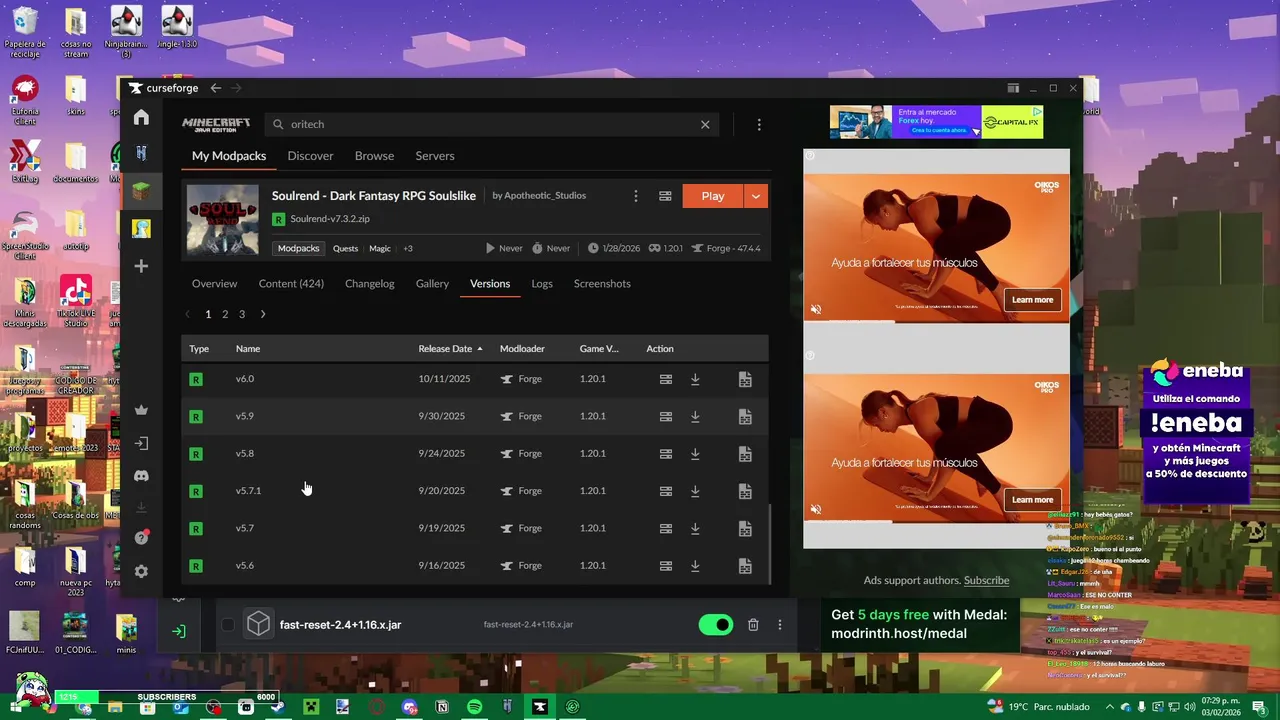Download version v5.6
1280x720 pixels.
695,566
